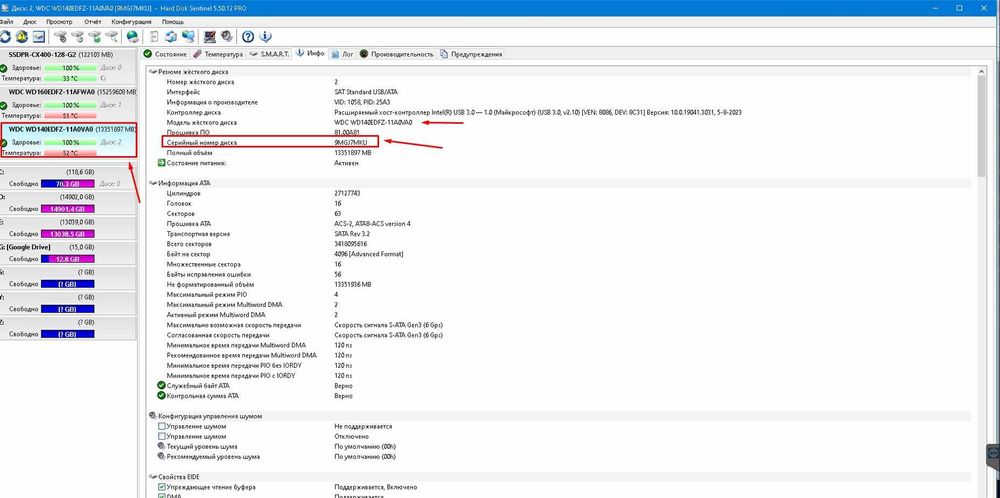Click the firmware value 81.00A81
The image size is (1000, 498).
click(348, 133)
